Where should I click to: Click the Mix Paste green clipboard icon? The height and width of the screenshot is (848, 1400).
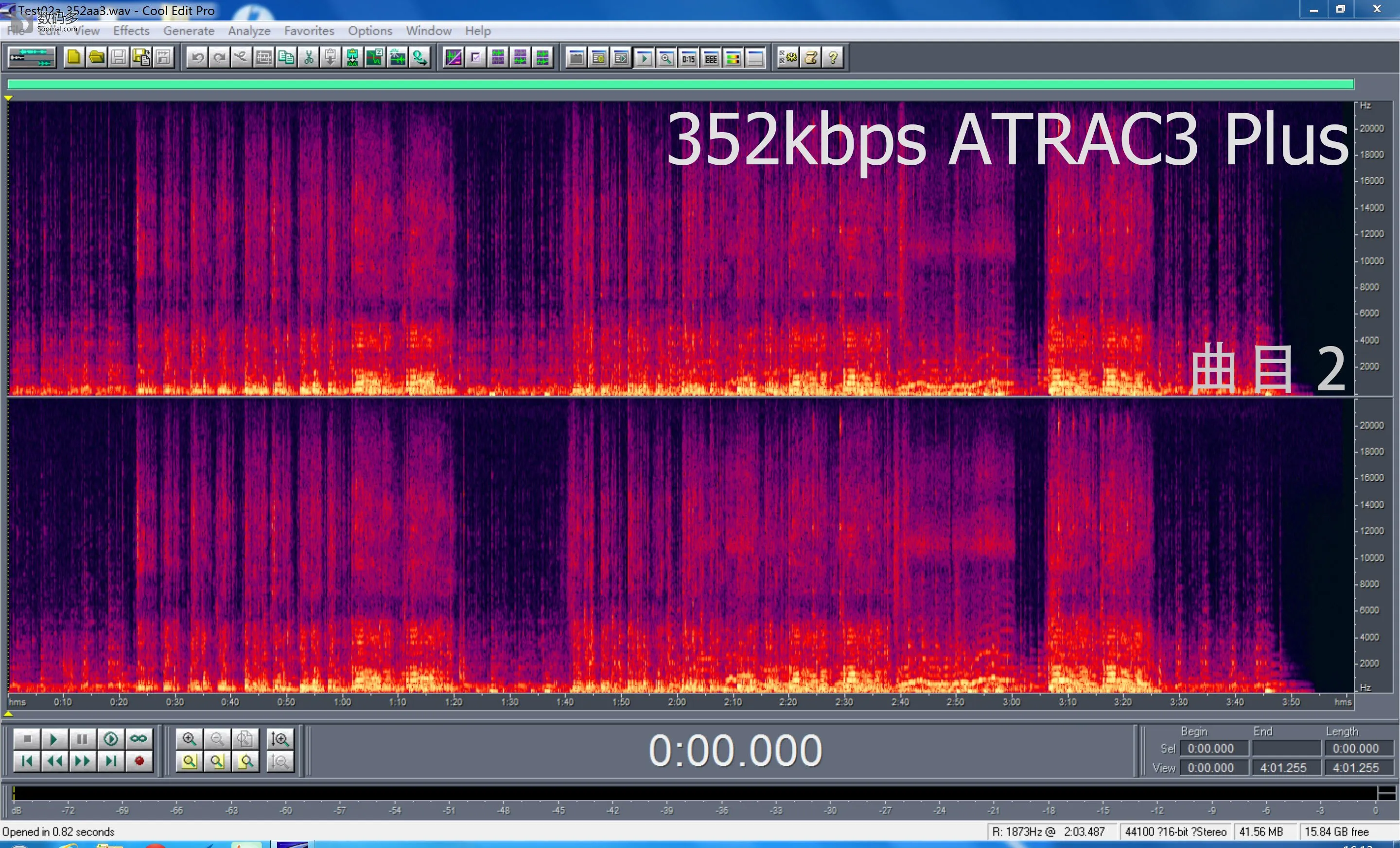[x=353, y=57]
